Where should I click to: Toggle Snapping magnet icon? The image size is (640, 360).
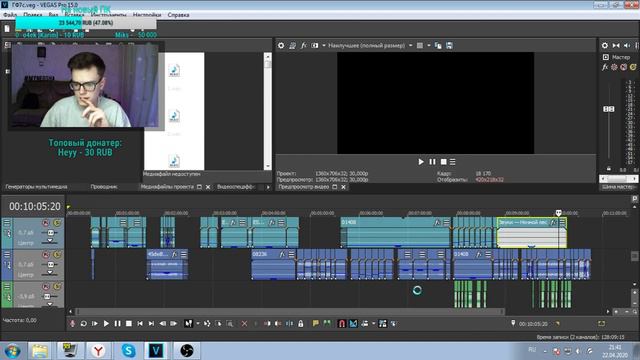[x=342, y=324]
